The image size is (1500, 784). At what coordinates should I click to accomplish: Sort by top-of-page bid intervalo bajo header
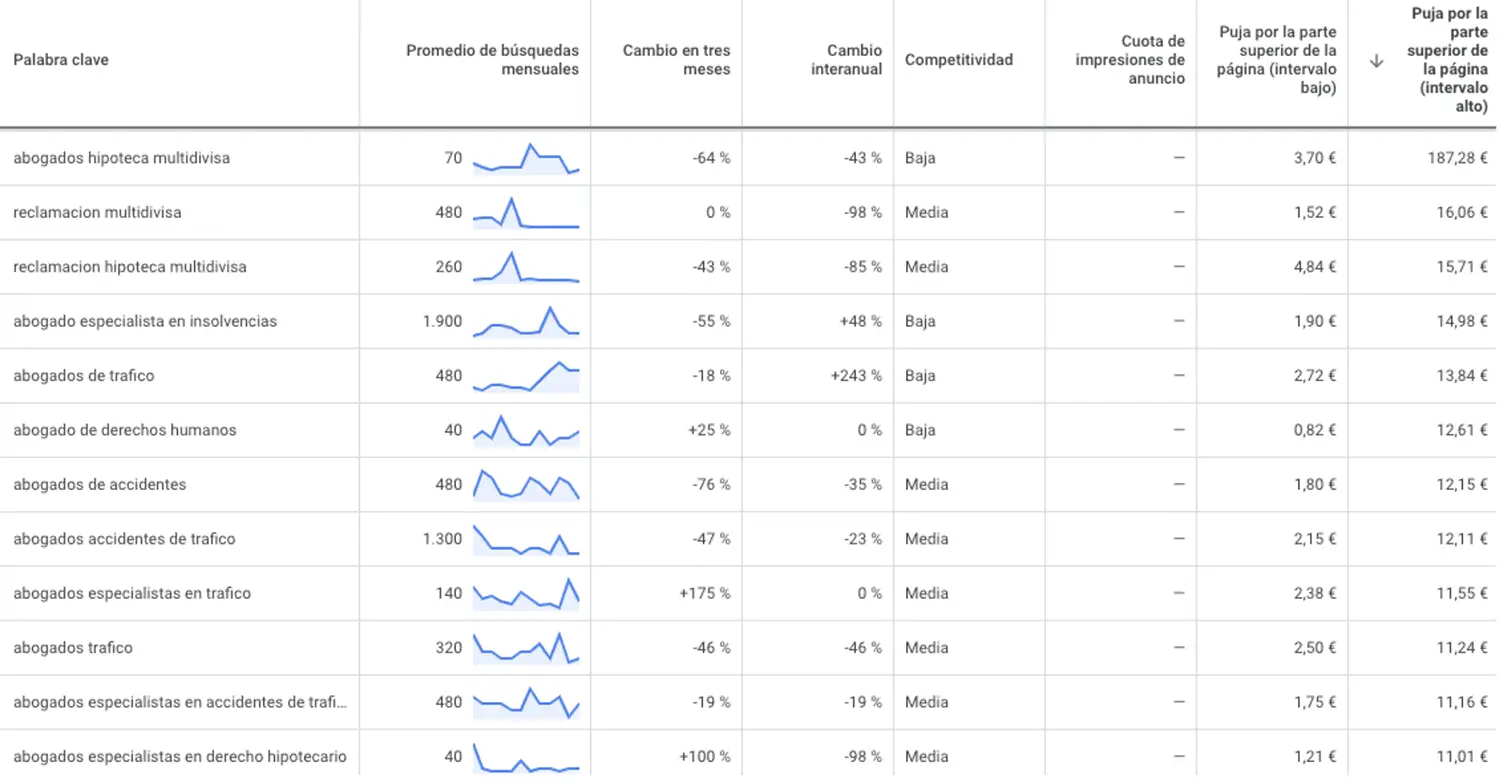click(x=1278, y=60)
